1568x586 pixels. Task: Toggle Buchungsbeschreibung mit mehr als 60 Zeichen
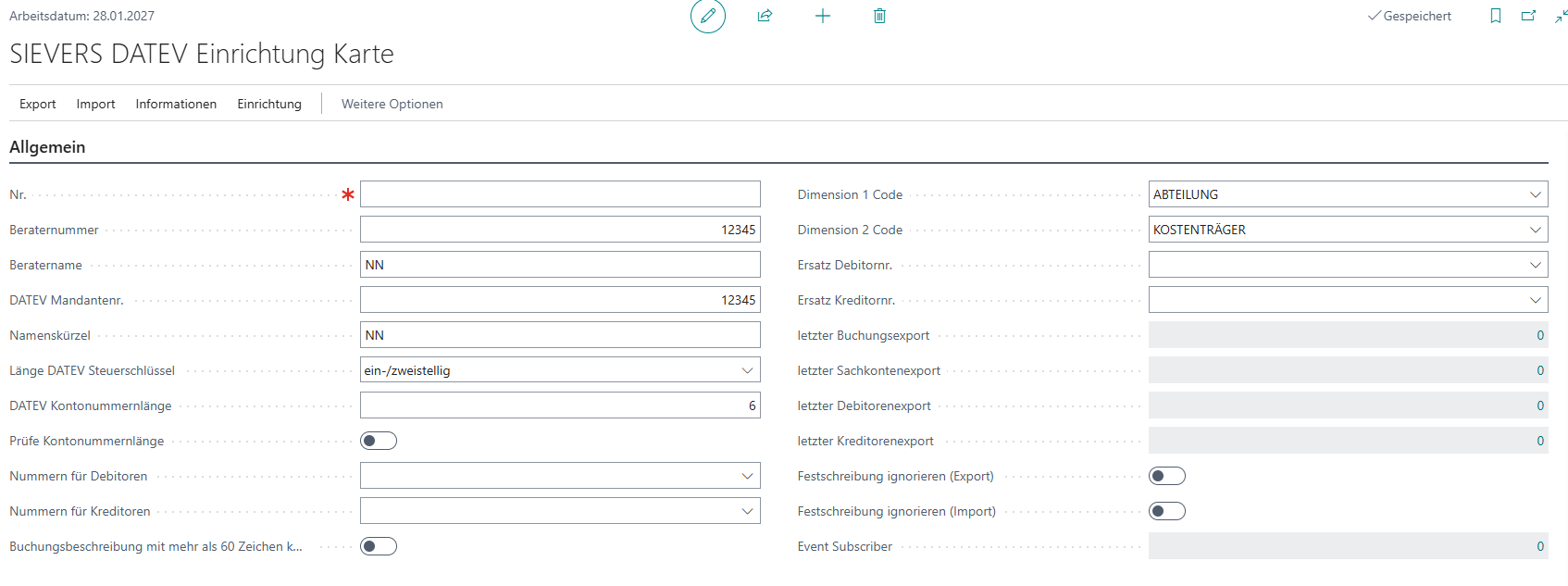pos(379,546)
